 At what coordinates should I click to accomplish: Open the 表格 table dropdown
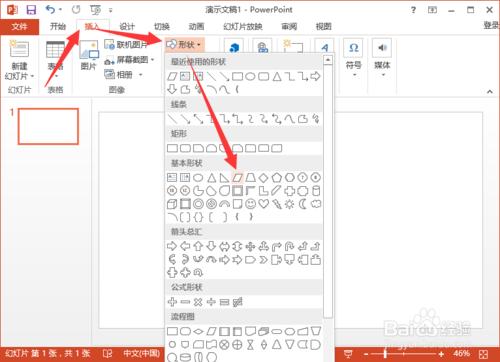[x=55, y=60]
